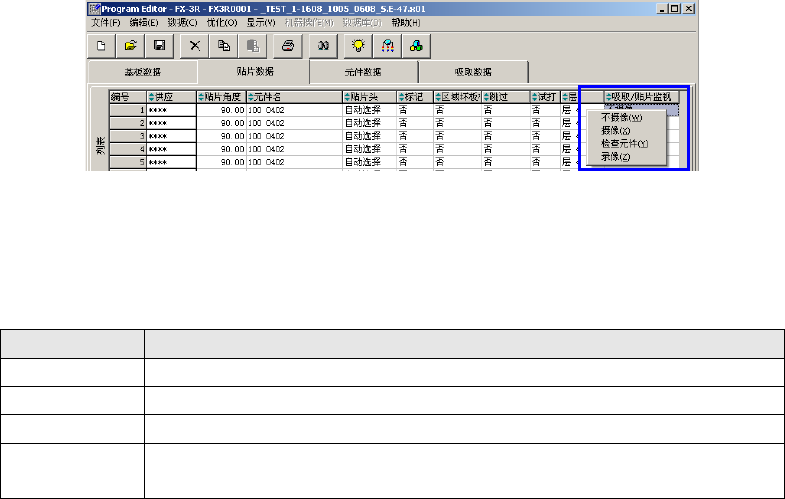Image resolution: width=785 pixels, height=499 pixels.
Task: Sort by the 贴片角度 column header
Action: (x=222, y=97)
